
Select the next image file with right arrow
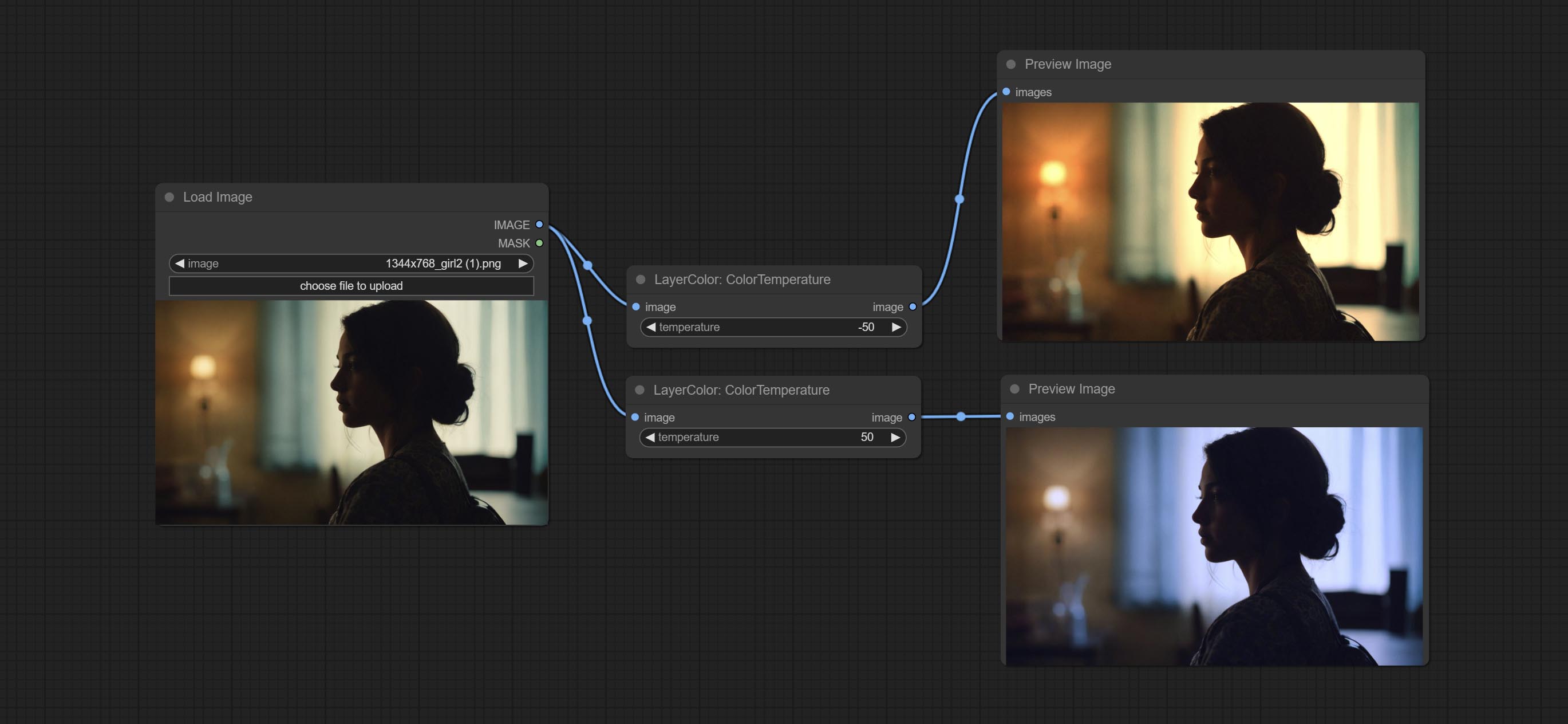click(523, 263)
